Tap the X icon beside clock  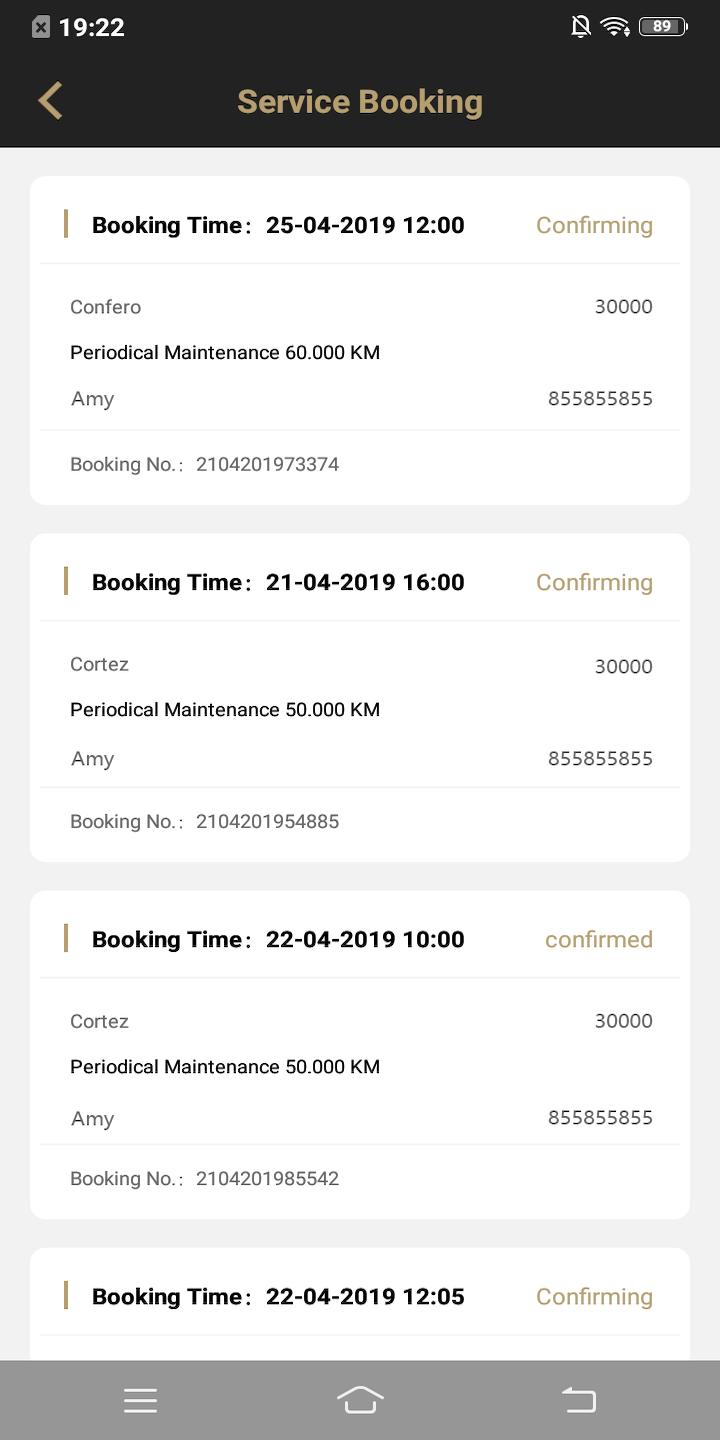40,27
